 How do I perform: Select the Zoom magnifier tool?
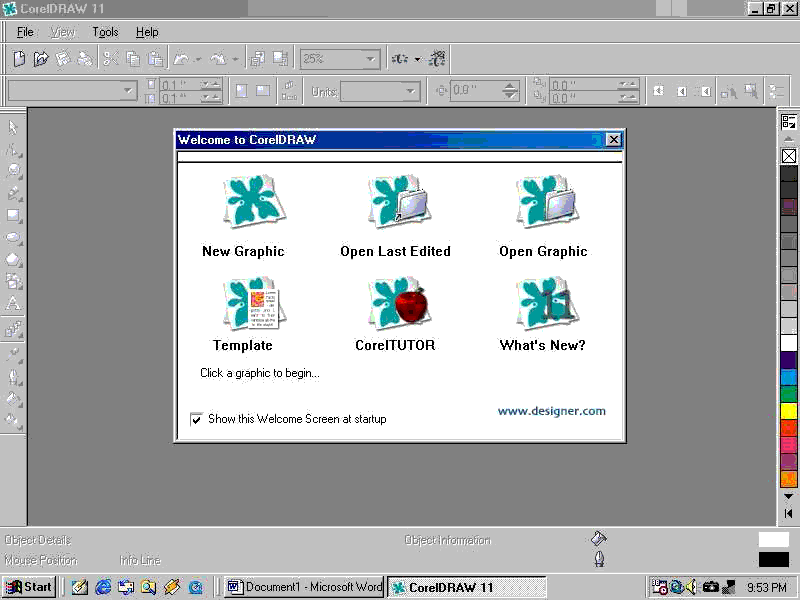tap(13, 171)
